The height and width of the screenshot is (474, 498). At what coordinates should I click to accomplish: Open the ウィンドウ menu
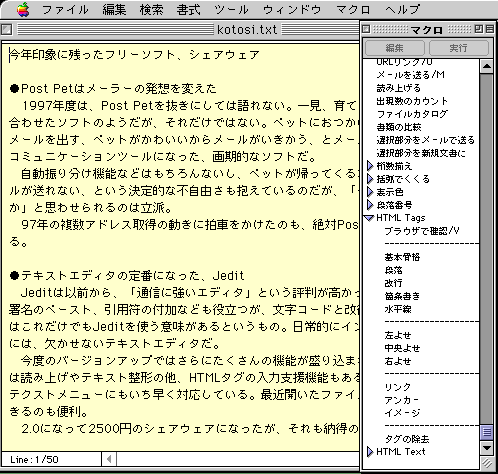click(292, 9)
